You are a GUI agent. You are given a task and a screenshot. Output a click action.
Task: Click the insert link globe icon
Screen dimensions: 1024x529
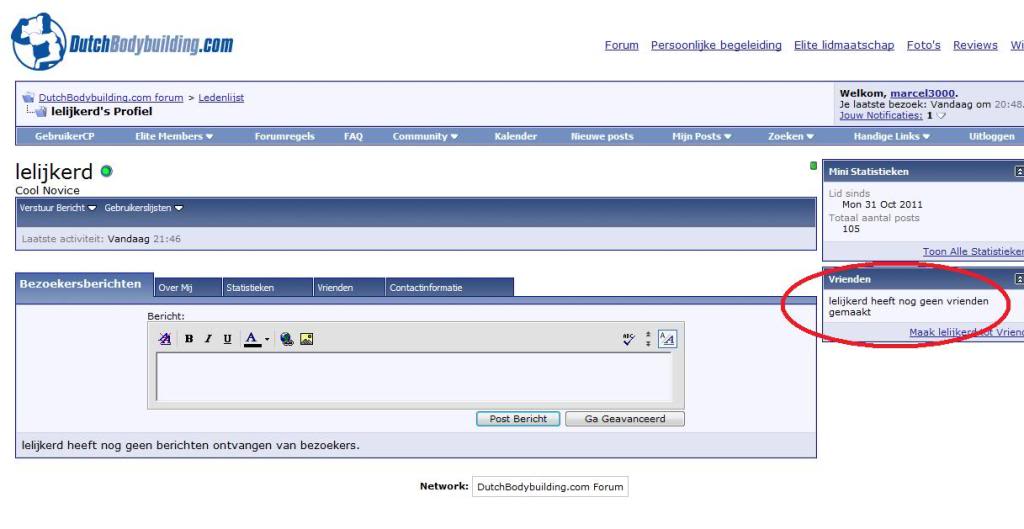(287, 339)
